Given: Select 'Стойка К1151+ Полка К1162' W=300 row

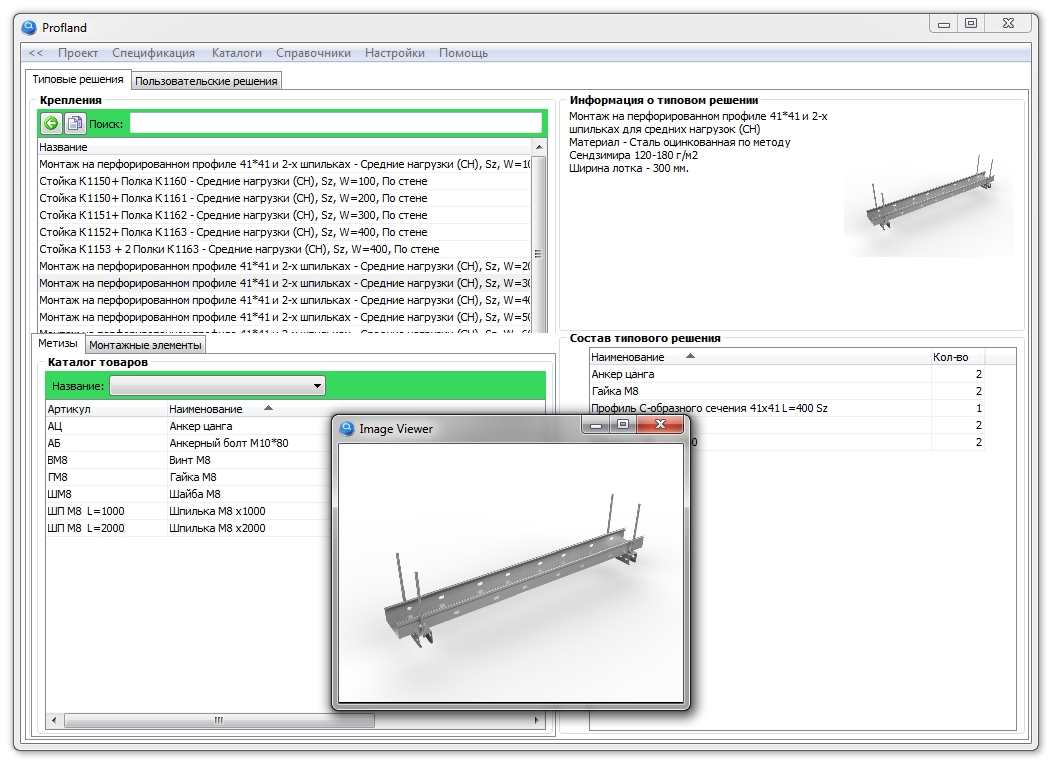Looking at the screenshot, I should (284, 215).
